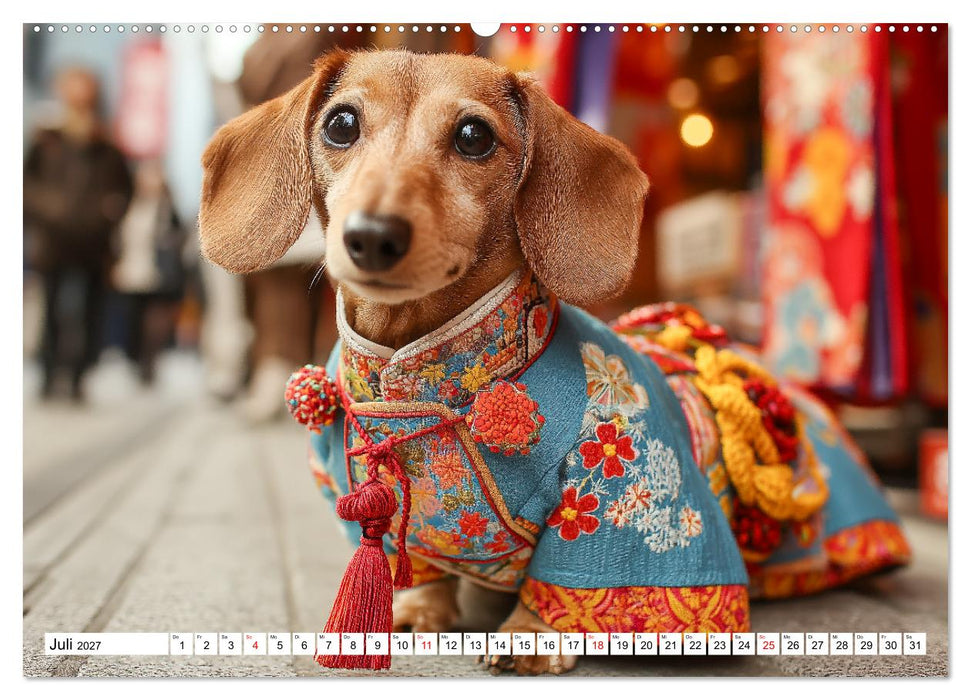Click date cell 16

(548, 644)
